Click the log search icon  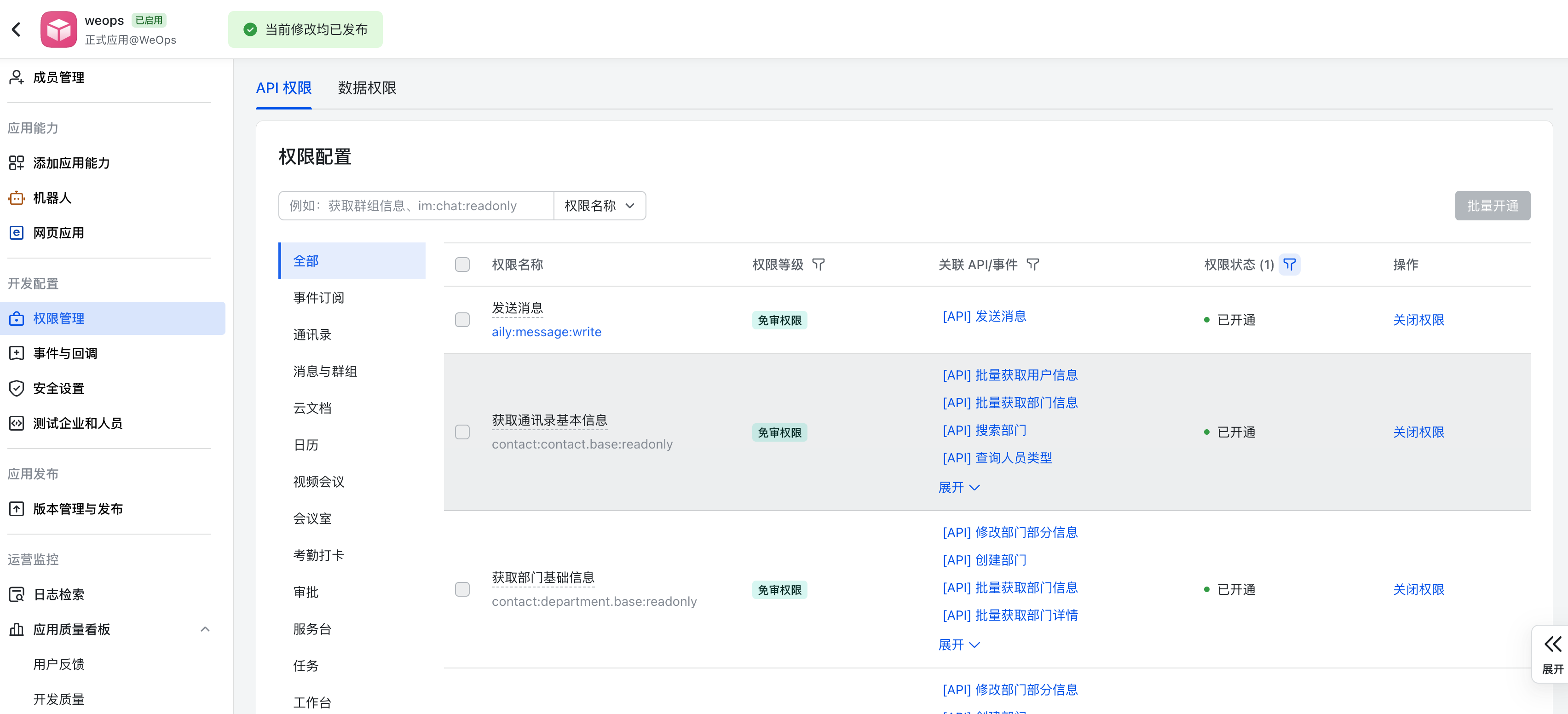click(x=17, y=594)
